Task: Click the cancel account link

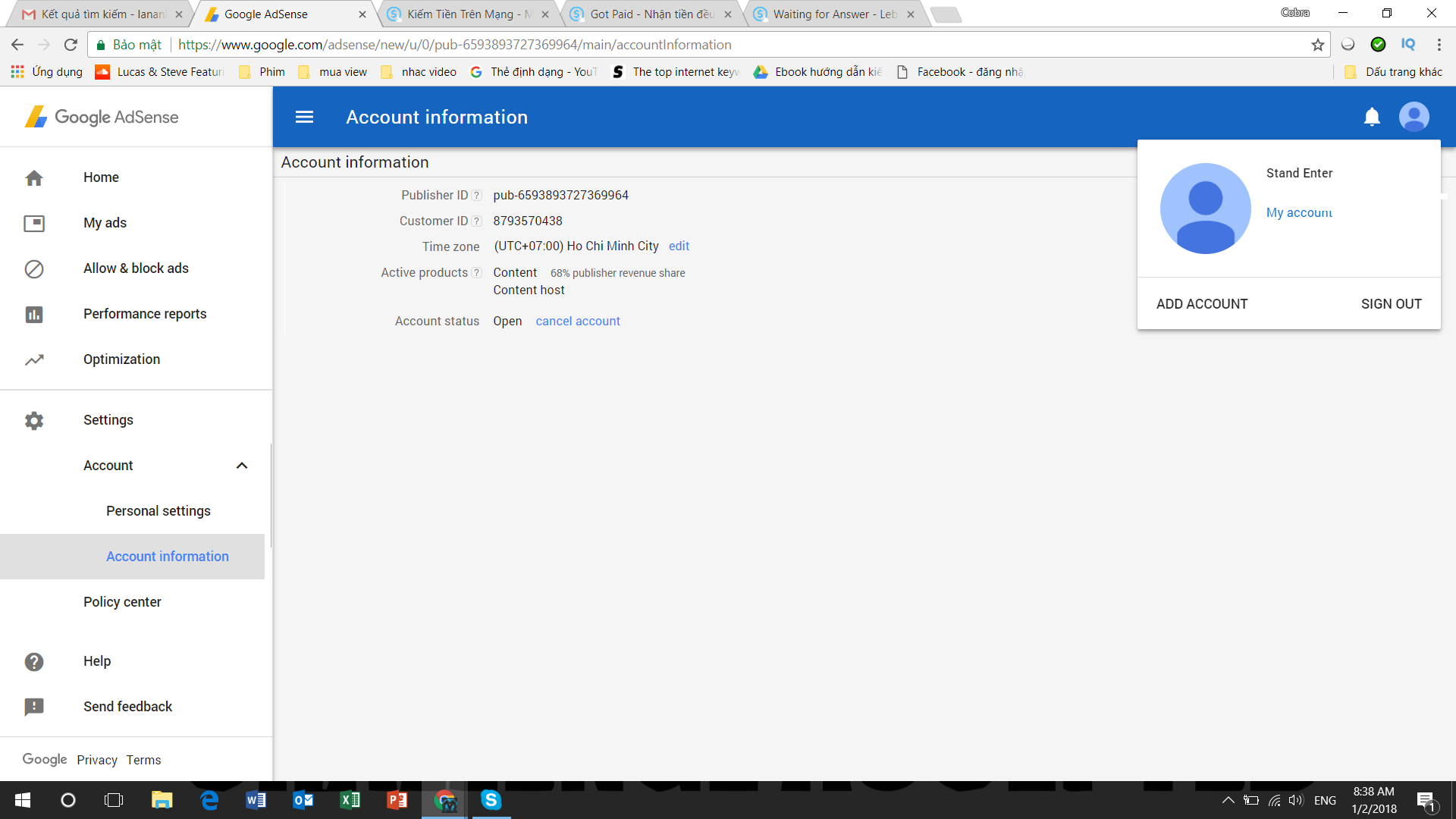Action: click(x=578, y=322)
